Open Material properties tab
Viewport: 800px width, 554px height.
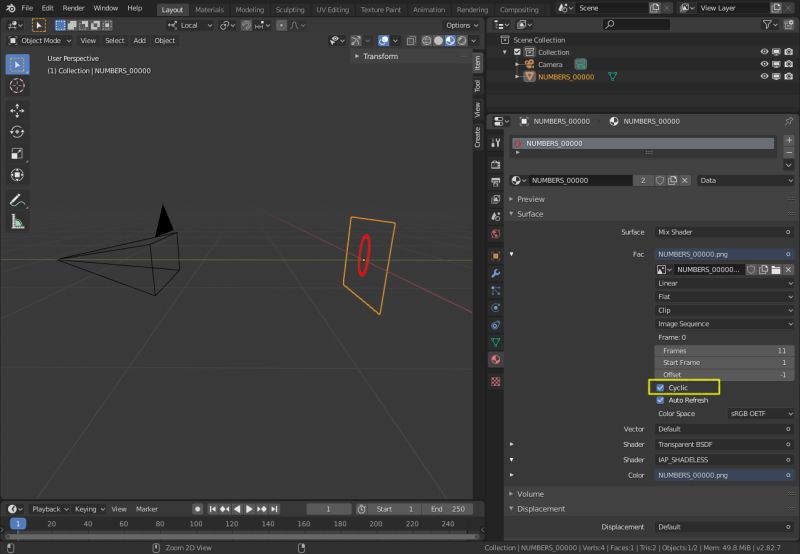click(x=495, y=360)
